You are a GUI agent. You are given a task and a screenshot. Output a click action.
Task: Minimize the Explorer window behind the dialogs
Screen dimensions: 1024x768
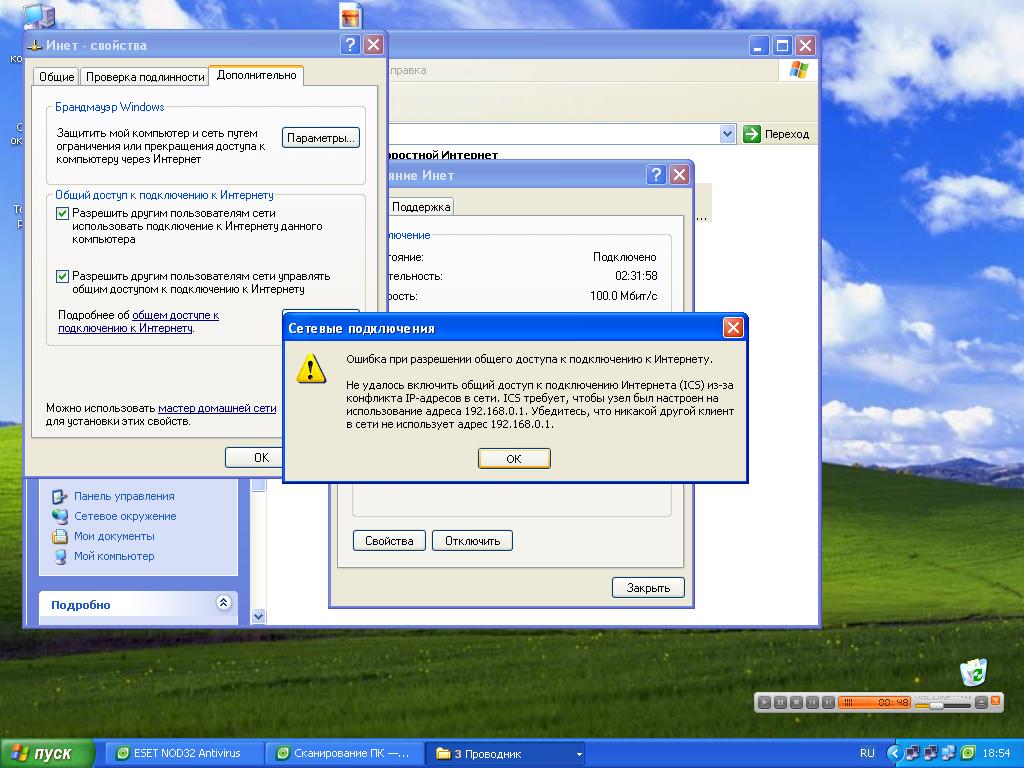pos(758,45)
